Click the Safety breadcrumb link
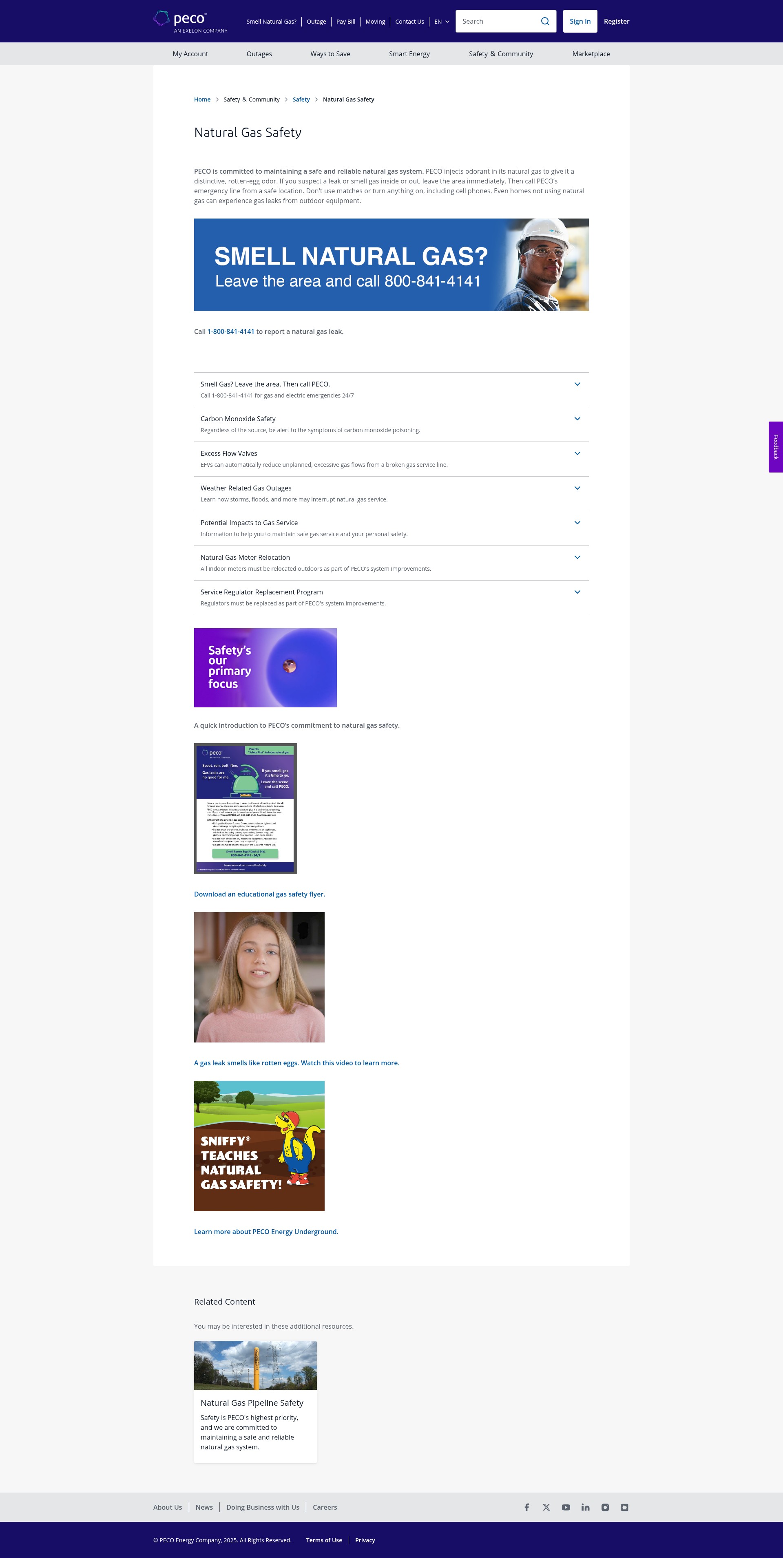 (x=301, y=99)
